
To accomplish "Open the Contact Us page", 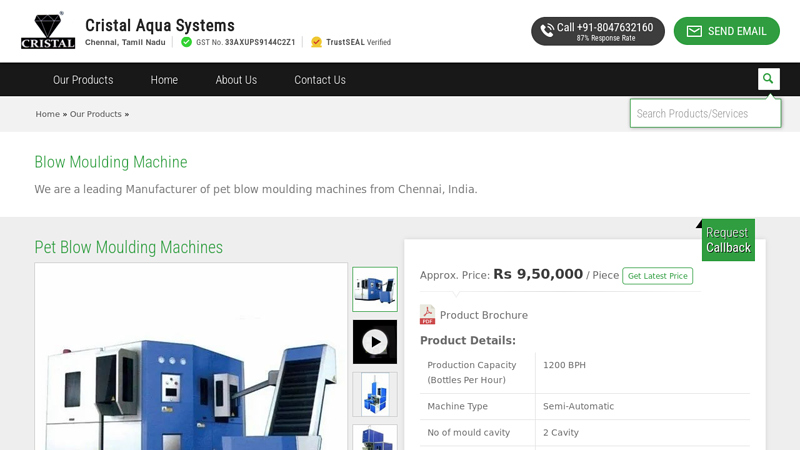I will coord(320,80).
